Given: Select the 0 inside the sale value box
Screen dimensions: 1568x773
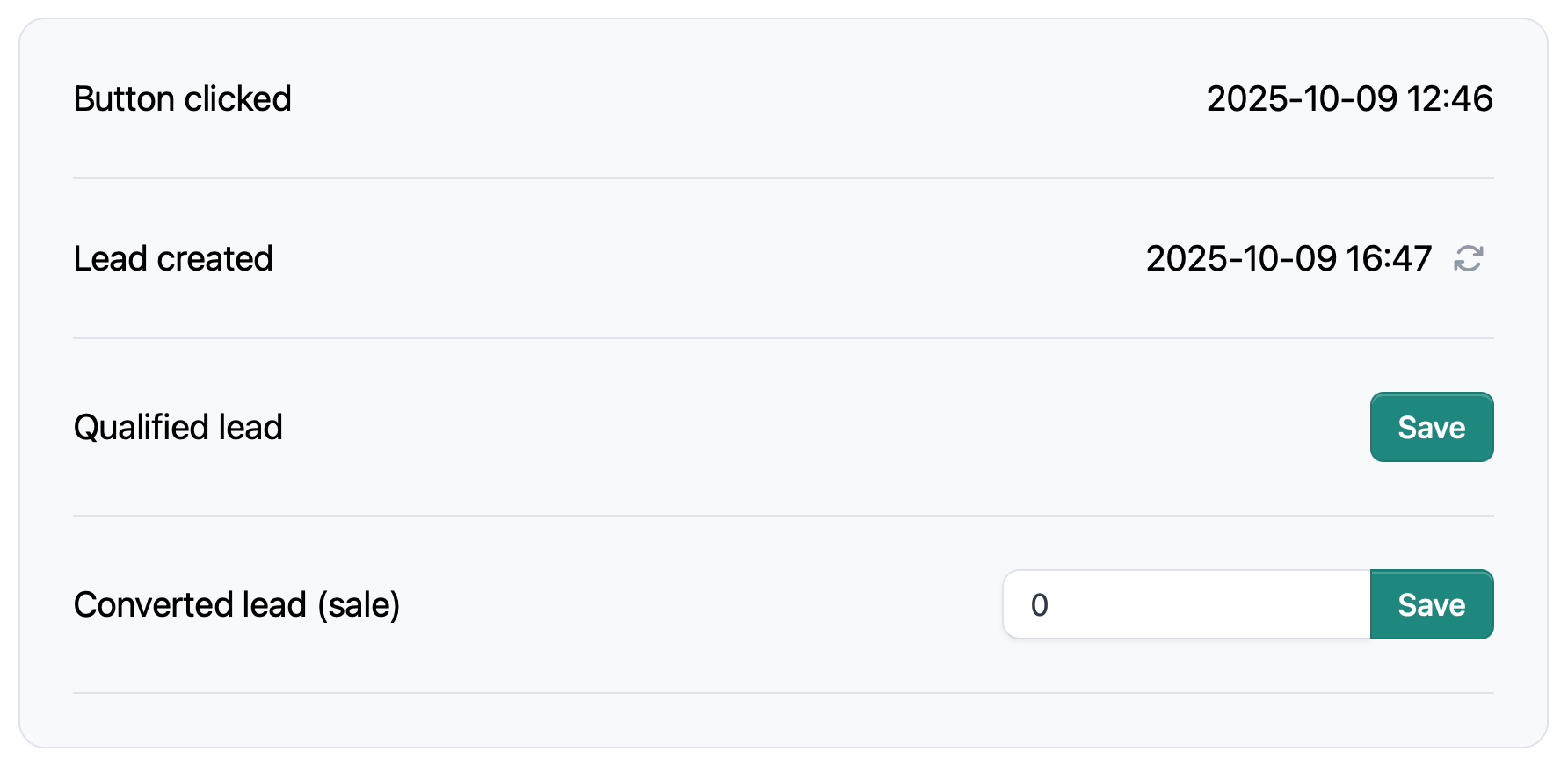Looking at the screenshot, I should 1039,604.
